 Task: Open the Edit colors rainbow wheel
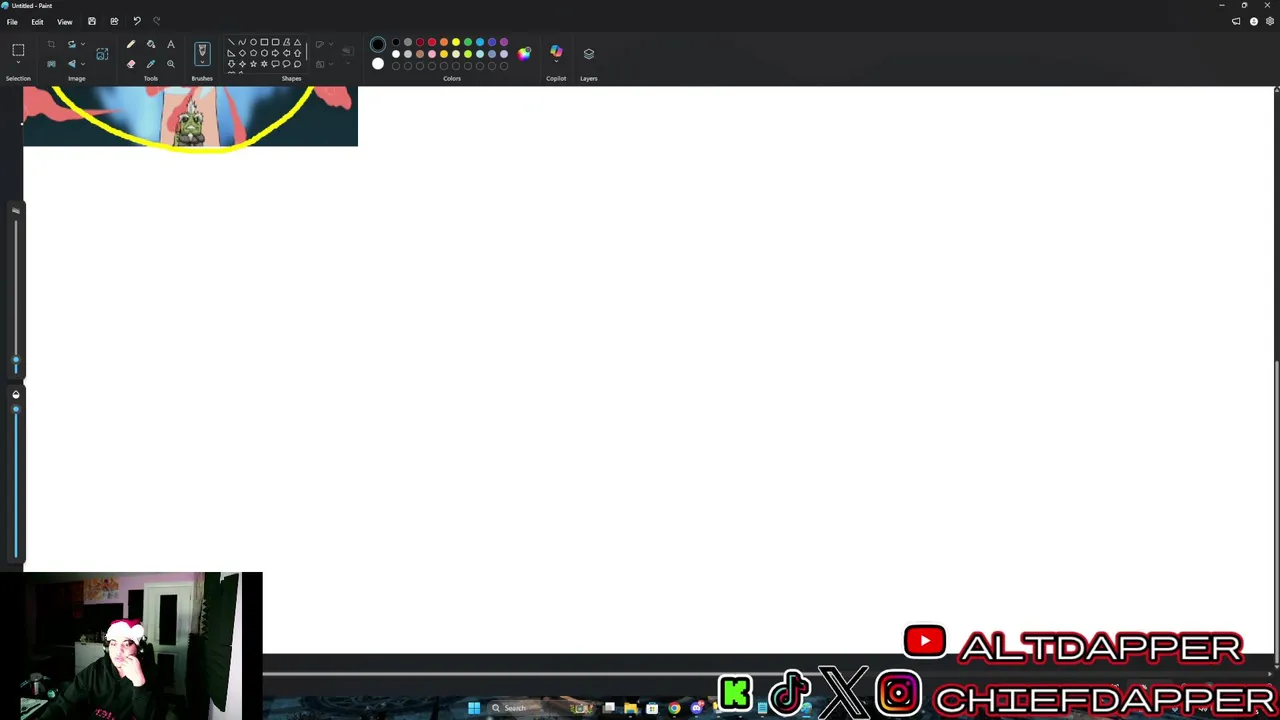(524, 53)
